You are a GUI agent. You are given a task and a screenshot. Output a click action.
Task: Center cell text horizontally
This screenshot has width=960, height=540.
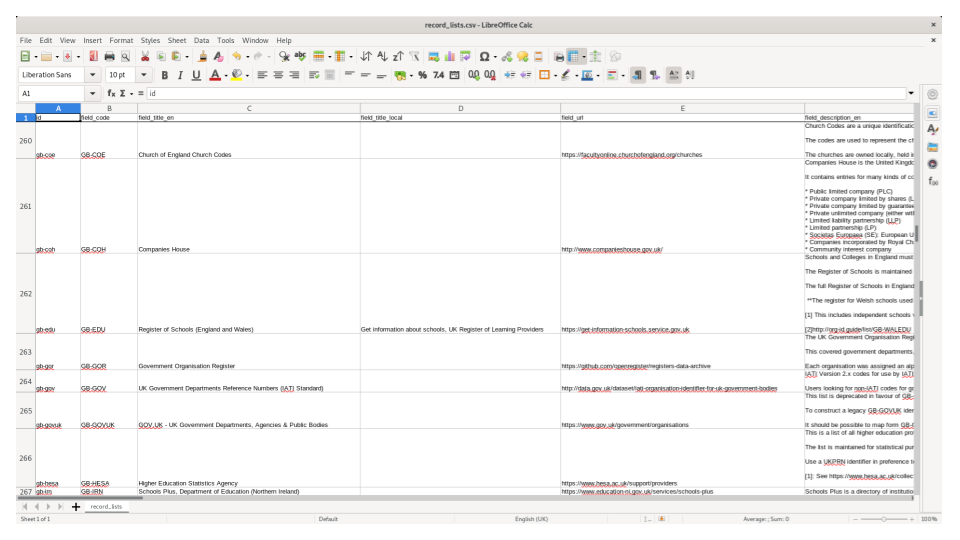pyautogui.click(x=278, y=75)
